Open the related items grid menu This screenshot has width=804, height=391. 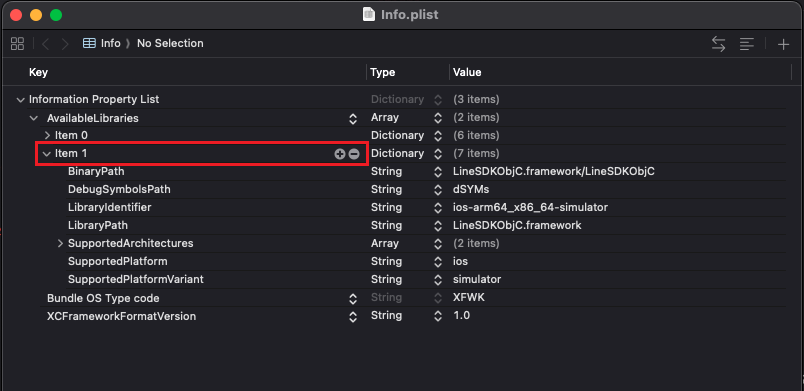click(x=17, y=44)
